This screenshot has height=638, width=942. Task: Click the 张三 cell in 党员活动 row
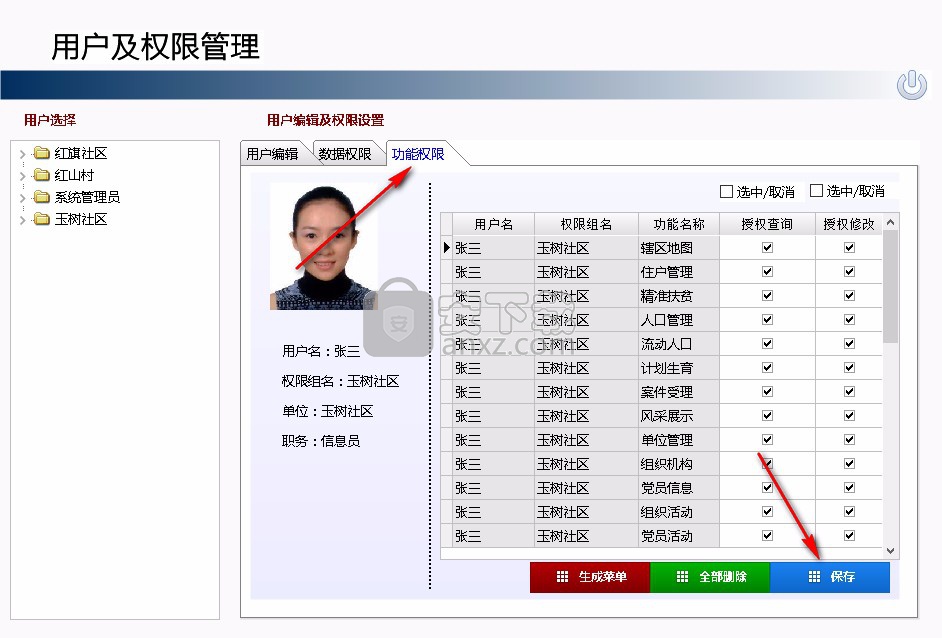(493, 536)
